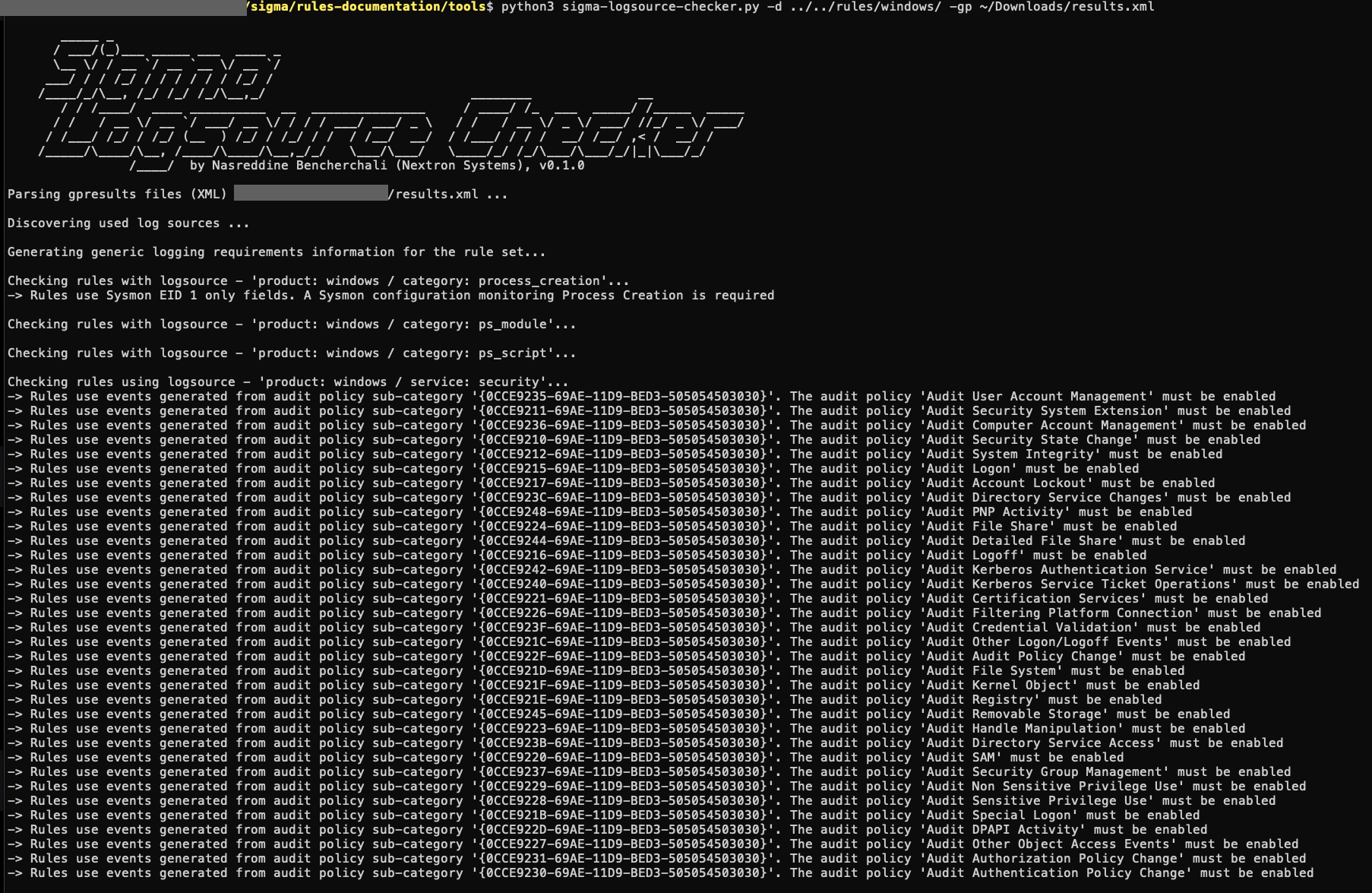Click the 'category: ps_module' check line
Image resolution: width=1372 pixels, height=893 pixels.
(292, 325)
